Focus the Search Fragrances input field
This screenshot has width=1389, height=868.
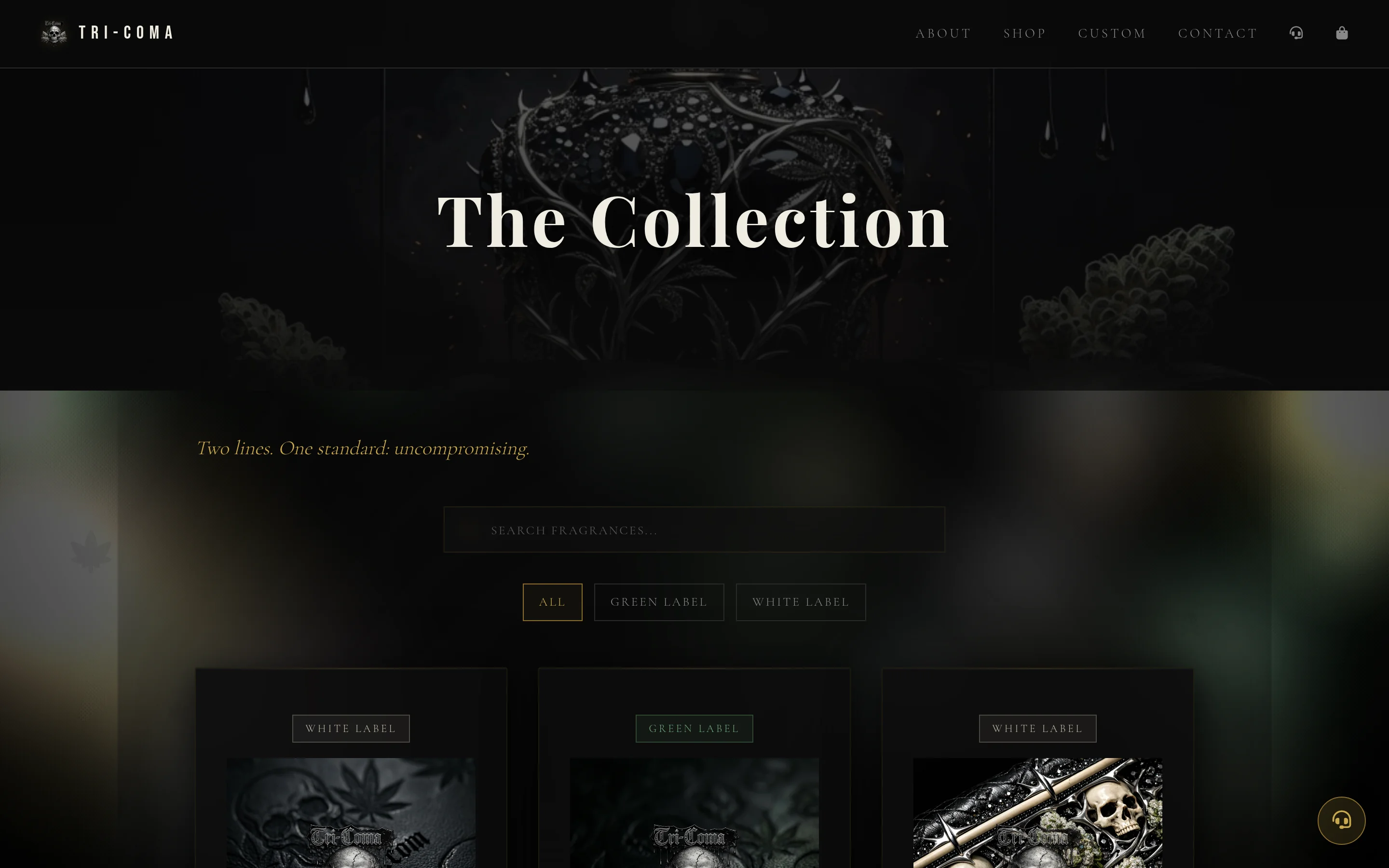pos(694,529)
